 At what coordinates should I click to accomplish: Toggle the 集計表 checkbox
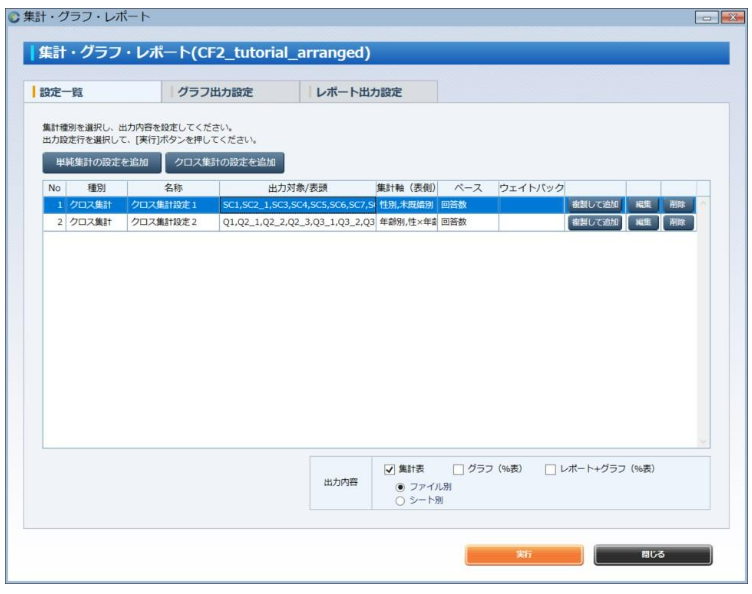point(389,469)
